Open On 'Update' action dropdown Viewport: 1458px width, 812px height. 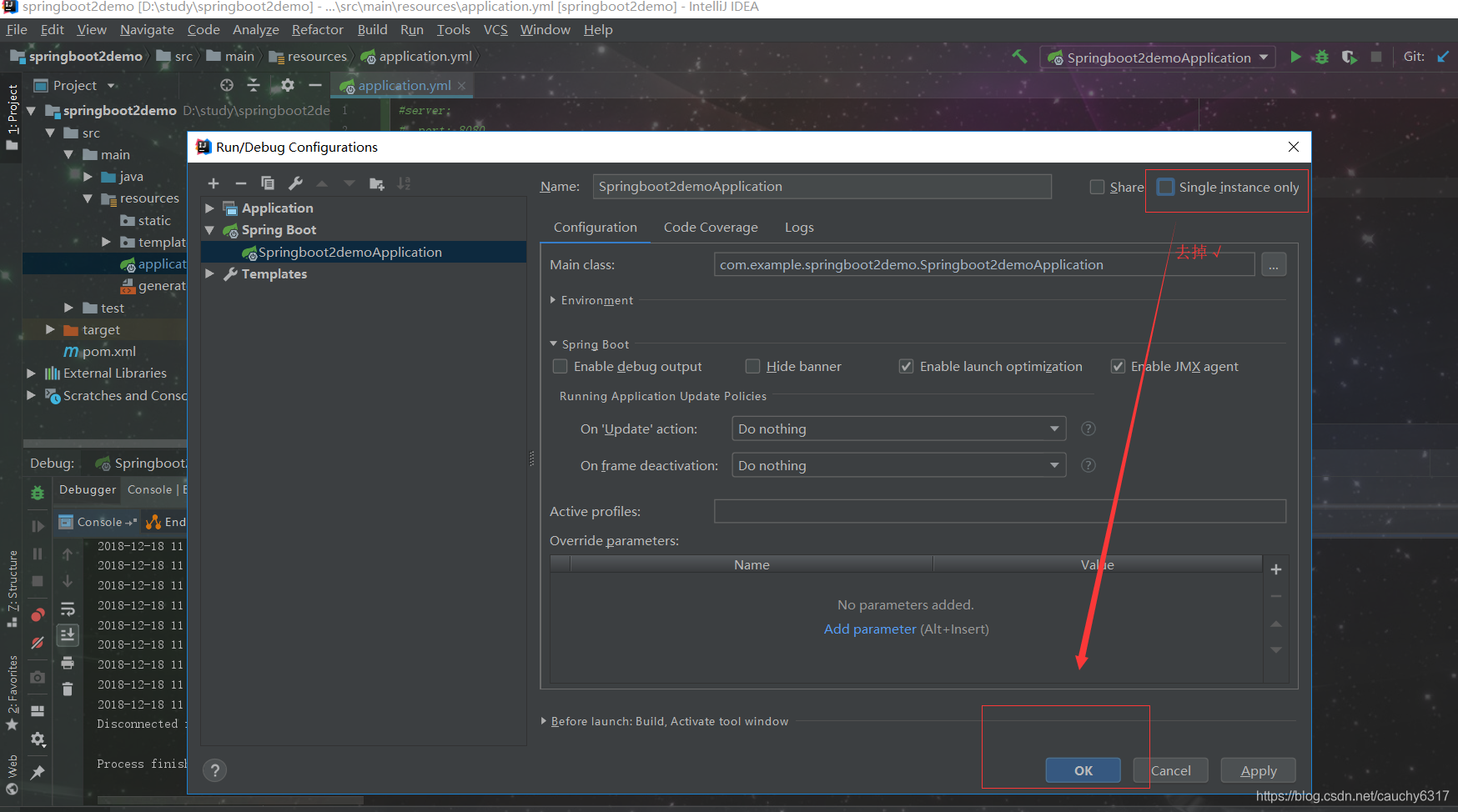[x=898, y=429]
